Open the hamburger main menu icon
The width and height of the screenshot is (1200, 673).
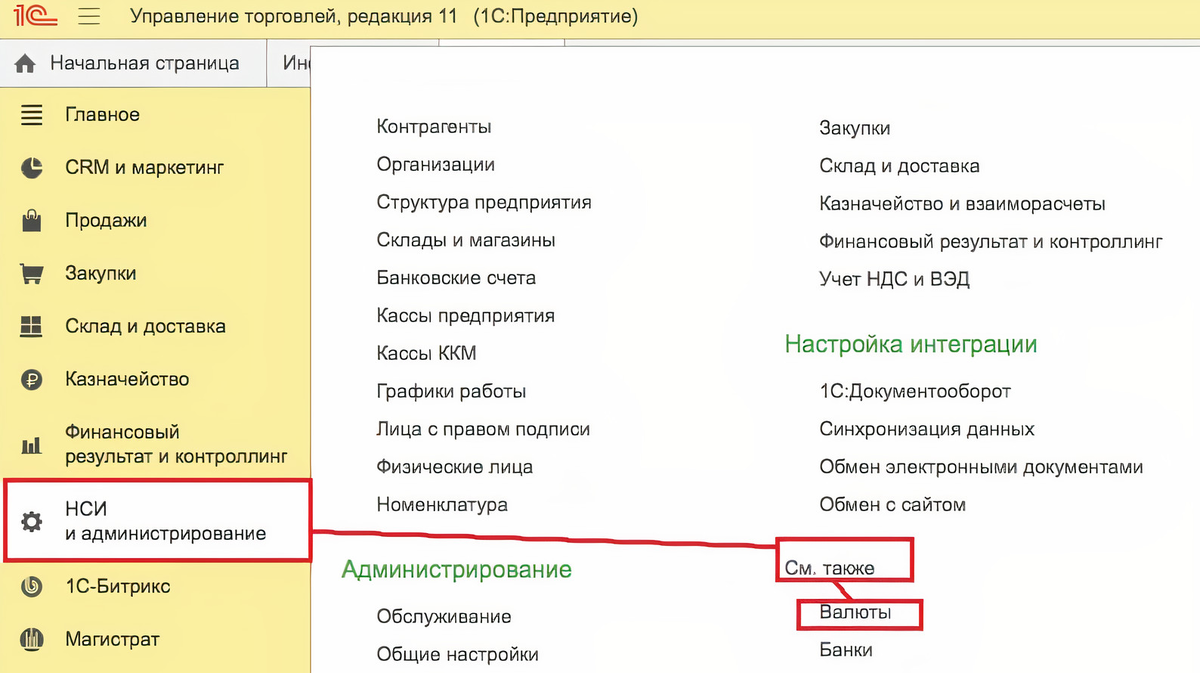coord(89,17)
